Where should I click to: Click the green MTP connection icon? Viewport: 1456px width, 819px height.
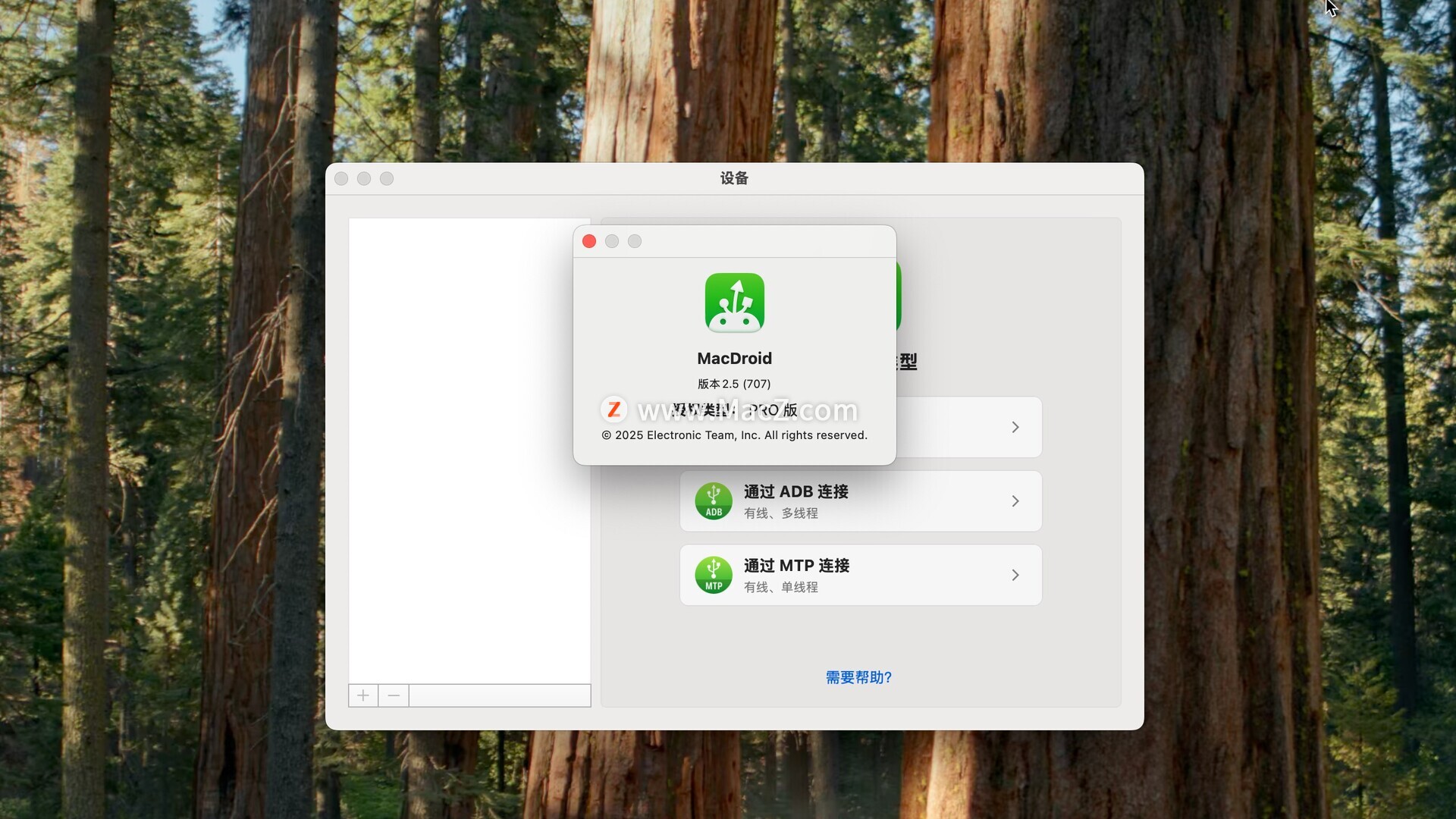[714, 575]
